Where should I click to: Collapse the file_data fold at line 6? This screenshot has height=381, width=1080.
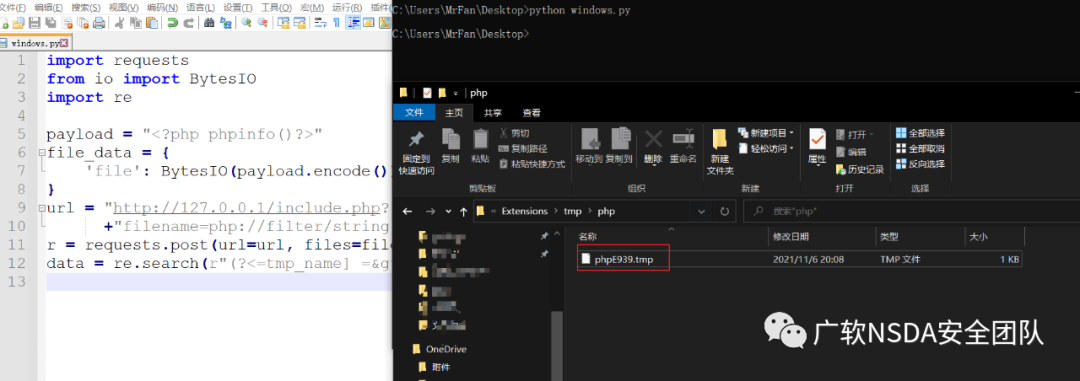41,152
